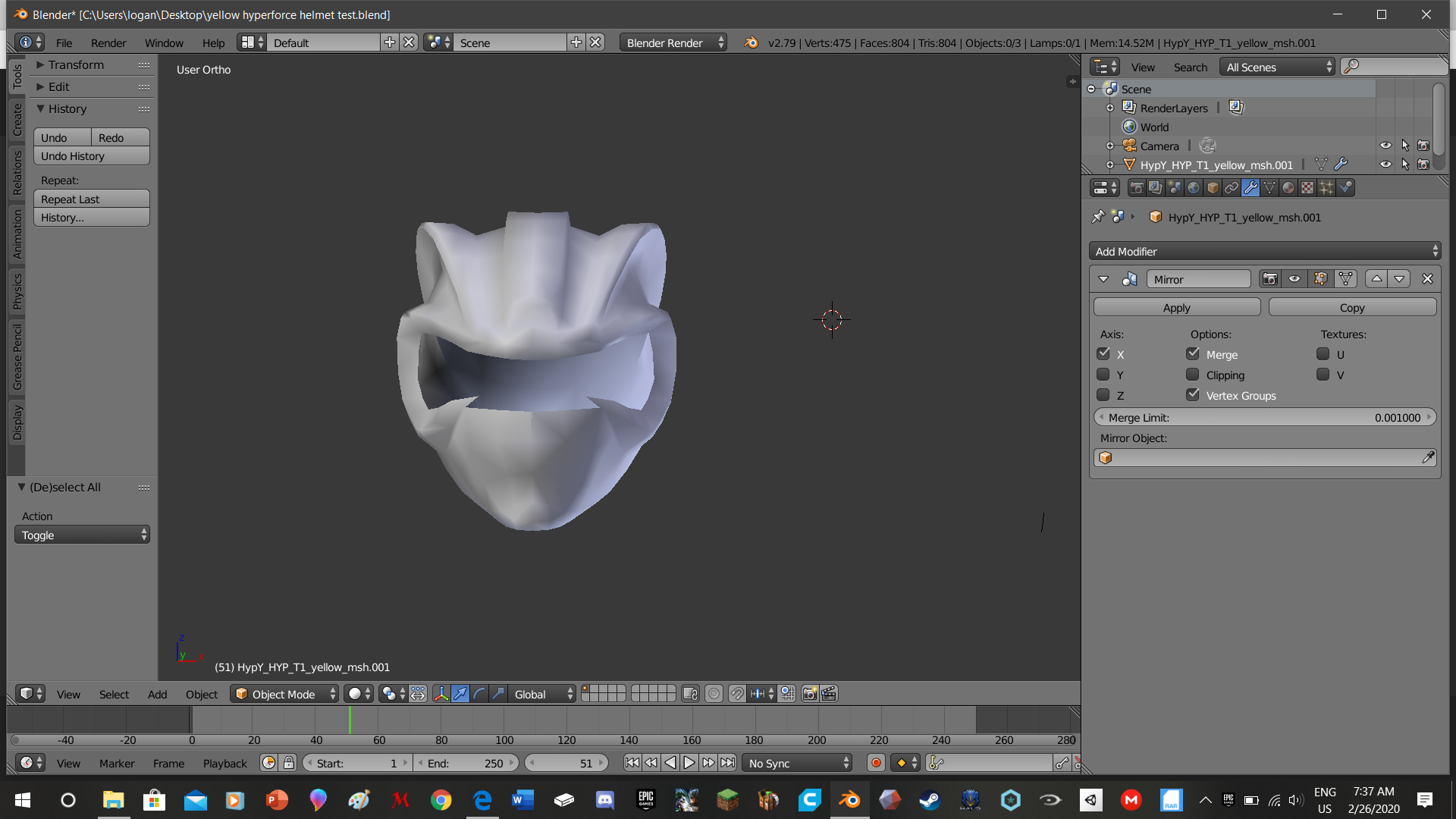Click the Apply modifier button
1456x819 pixels.
tap(1176, 307)
